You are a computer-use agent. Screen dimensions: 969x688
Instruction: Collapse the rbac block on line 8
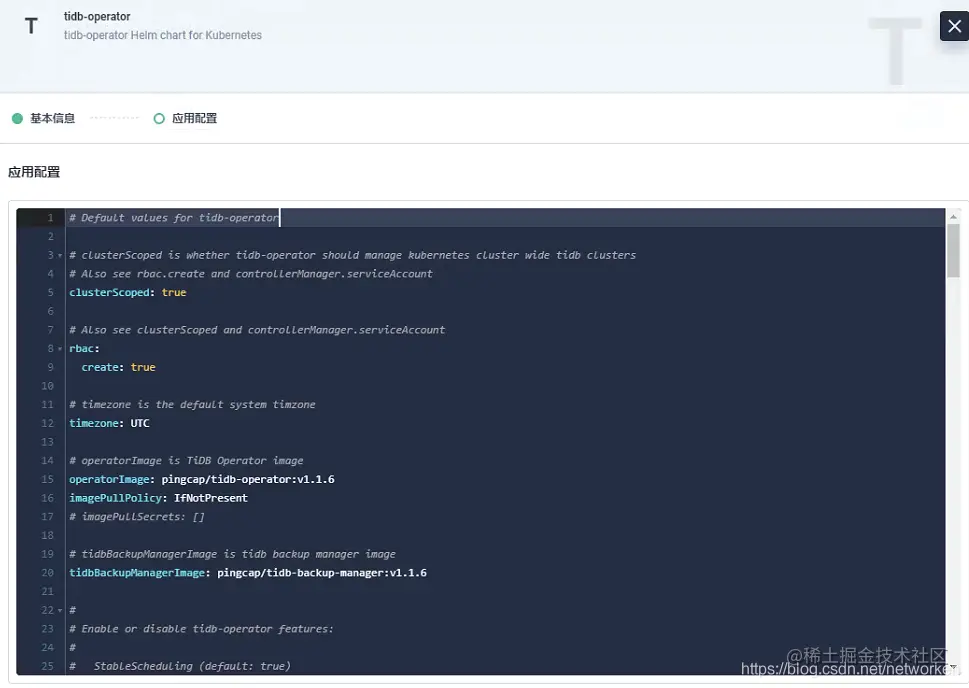click(x=60, y=349)
